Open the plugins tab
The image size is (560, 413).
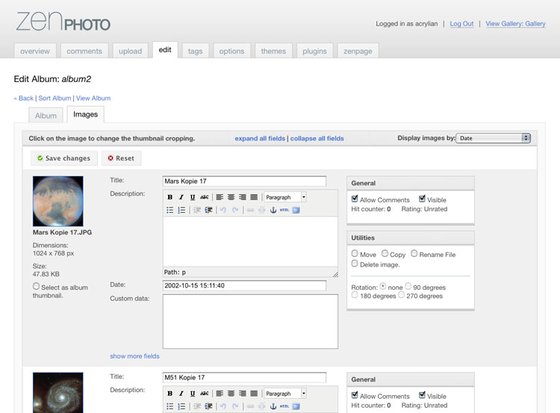[x=314, y=51]
